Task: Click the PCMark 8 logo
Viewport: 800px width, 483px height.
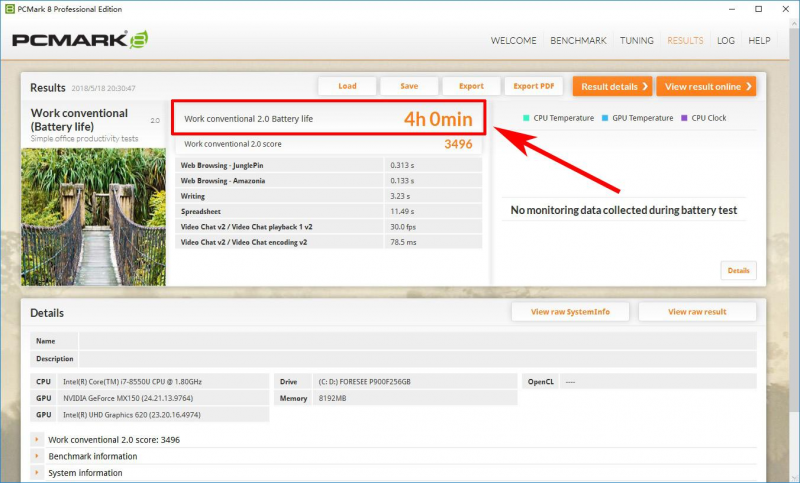Action: (x=80, y=41)
